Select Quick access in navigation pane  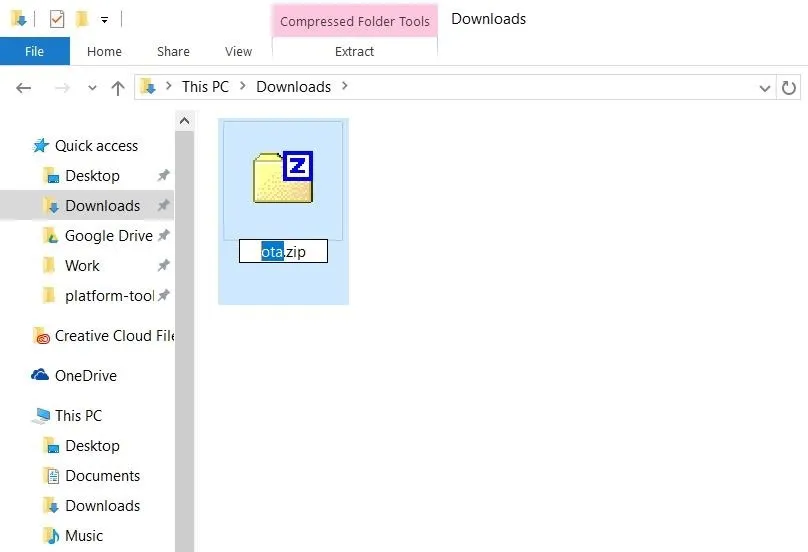pos(96,146)
